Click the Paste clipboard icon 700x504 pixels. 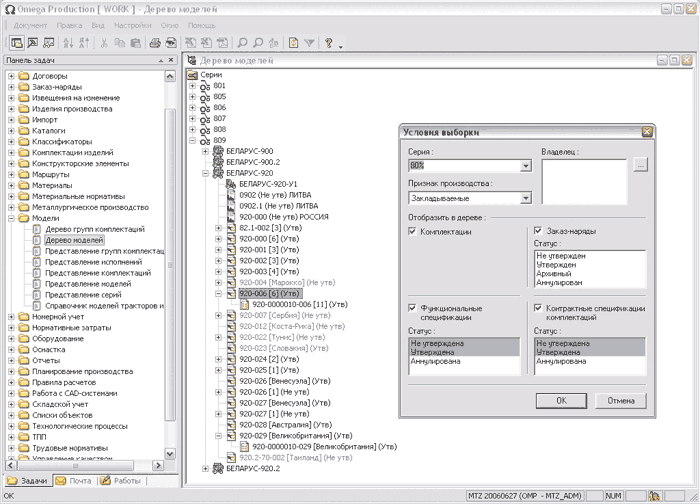pyautogui.click(x=135, y=43)
